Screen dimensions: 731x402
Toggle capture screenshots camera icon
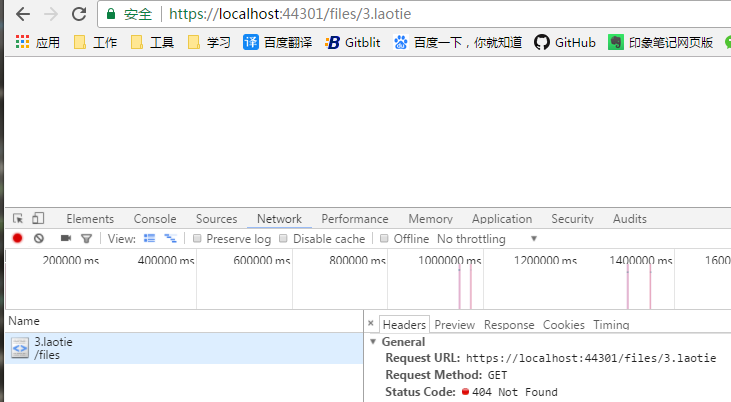coord(66,238)
